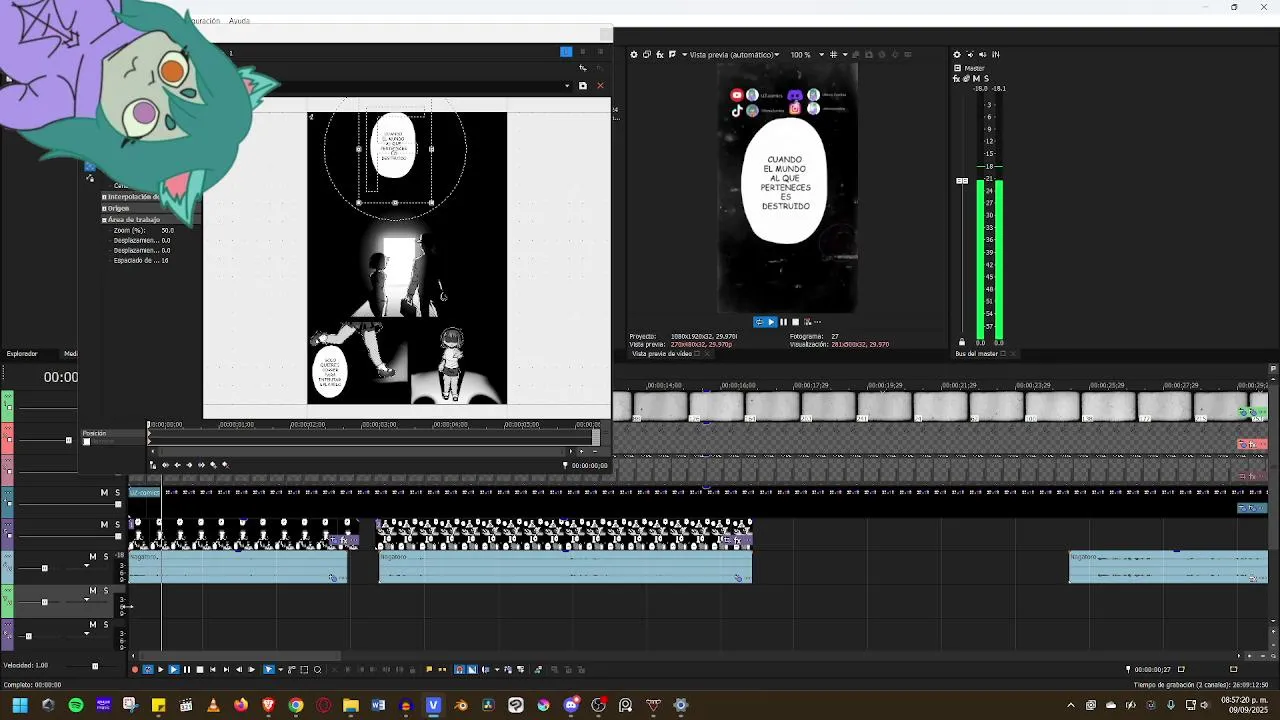Adjust volume slider on Nogatoro audio track
Screen dimensions: 1280x720
[x=44, y=568]
